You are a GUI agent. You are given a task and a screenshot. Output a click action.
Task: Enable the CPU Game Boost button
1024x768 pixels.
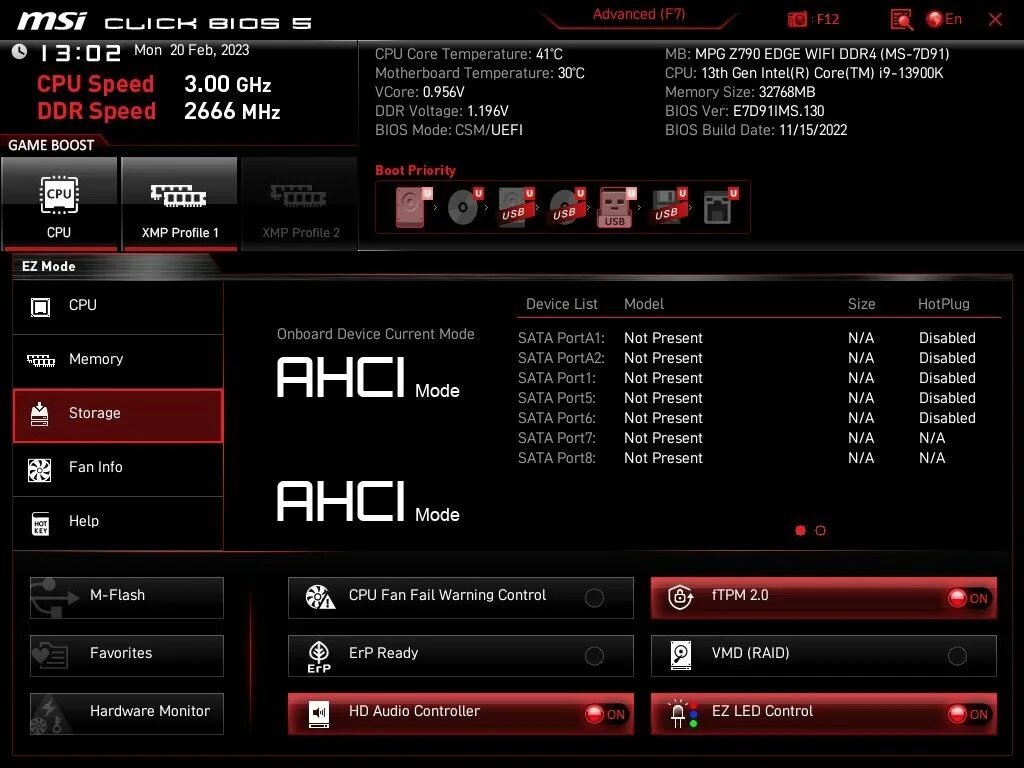coord(59,204)
